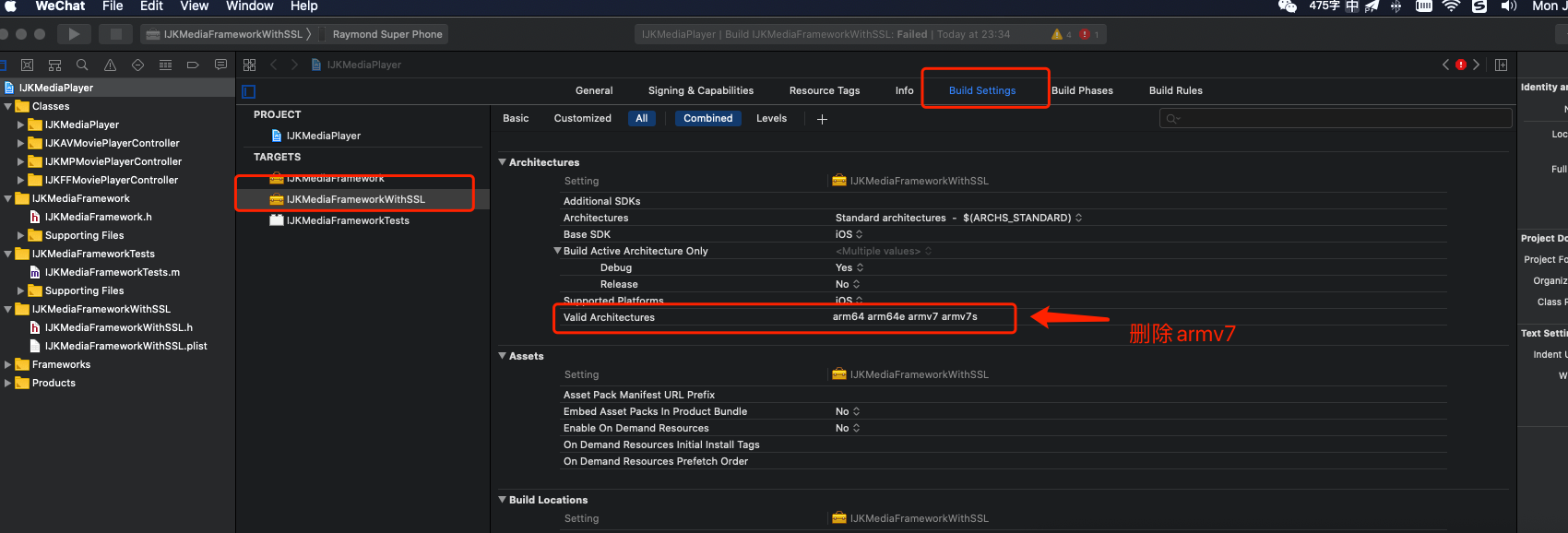1568x533 pixels.
Task: Run the project with the Play button
Action: (74, 34)
